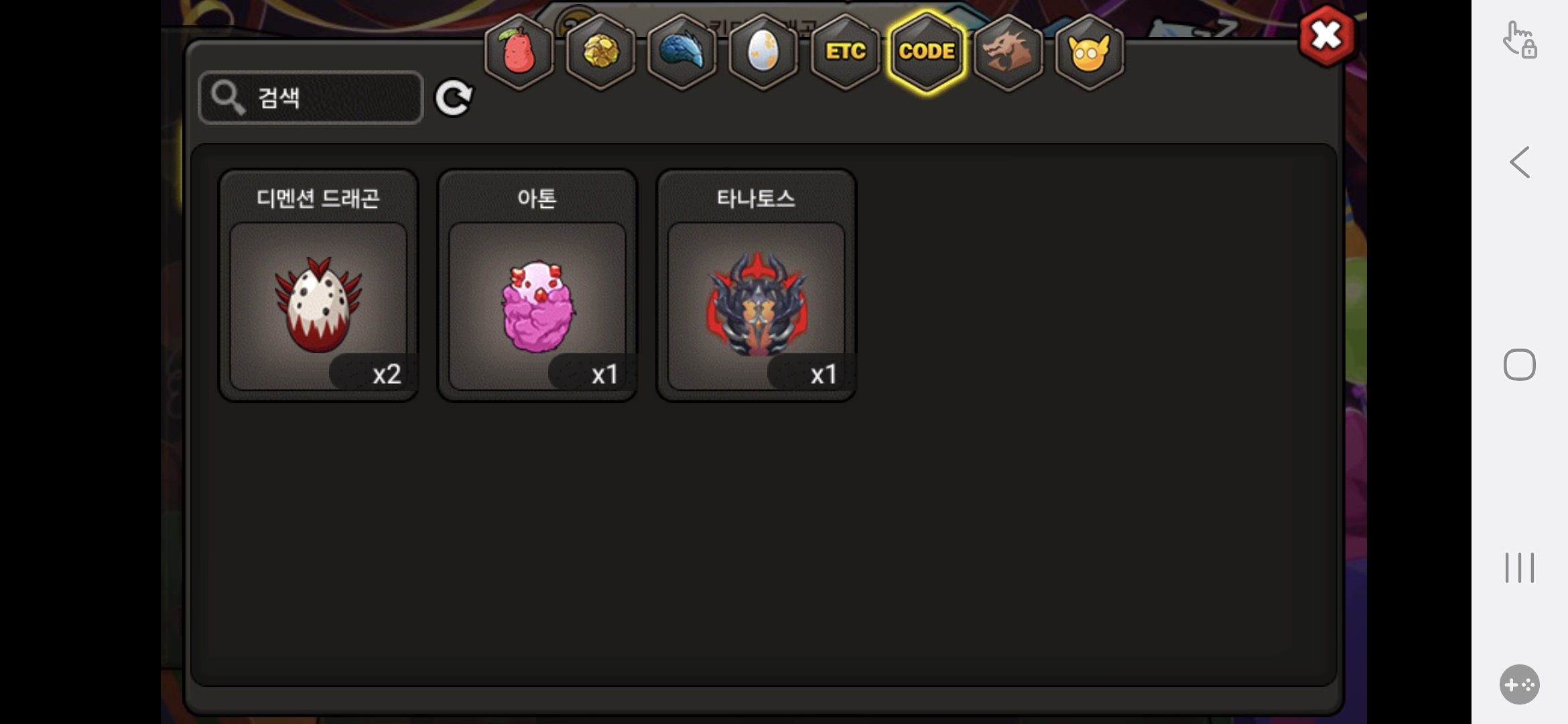The height and width of the screenshot is (724, 1568).
Task: Toggle the touch lock hand icon
Action: (1520, 40)
